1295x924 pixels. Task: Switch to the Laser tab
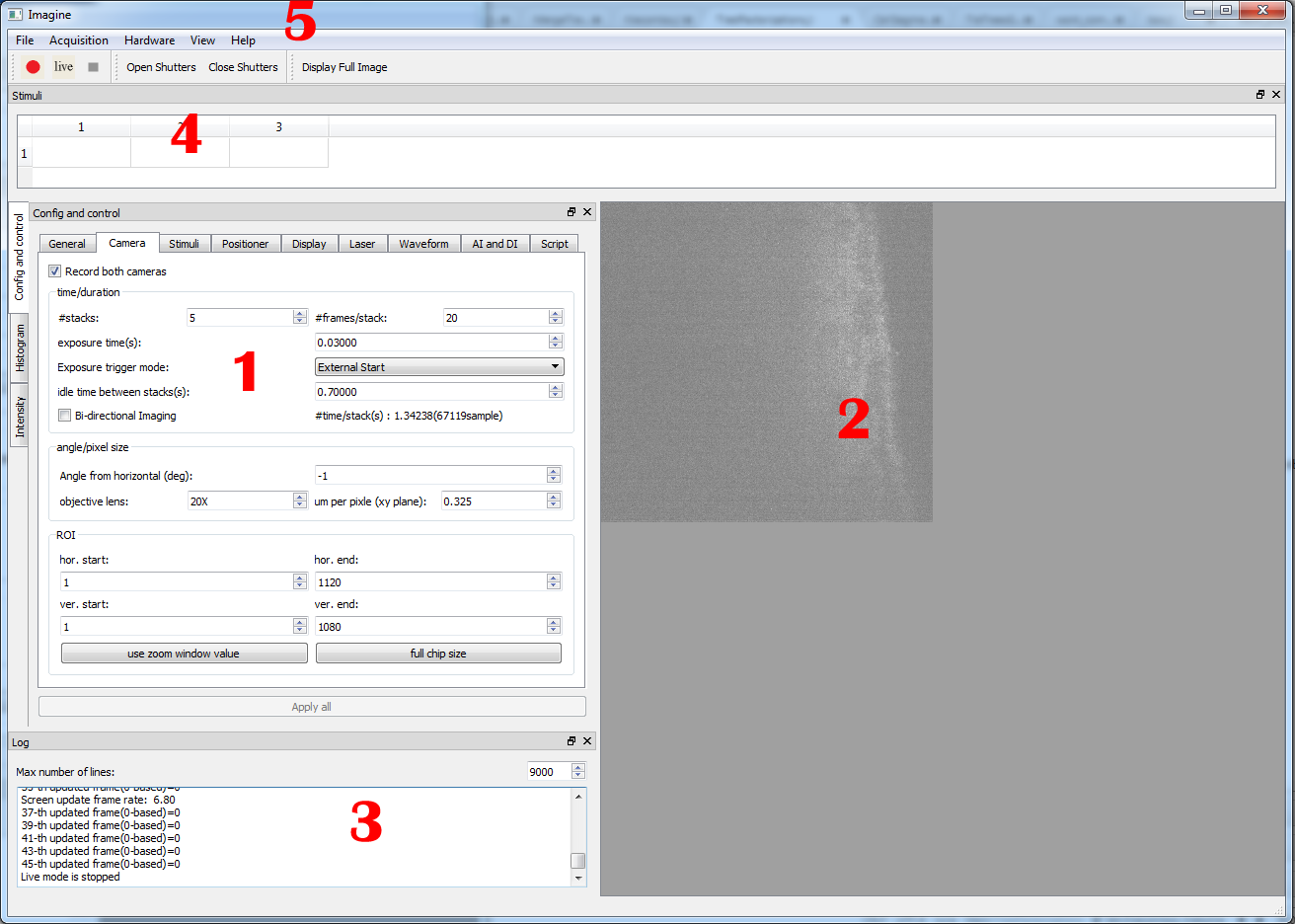tap(362, 244)
